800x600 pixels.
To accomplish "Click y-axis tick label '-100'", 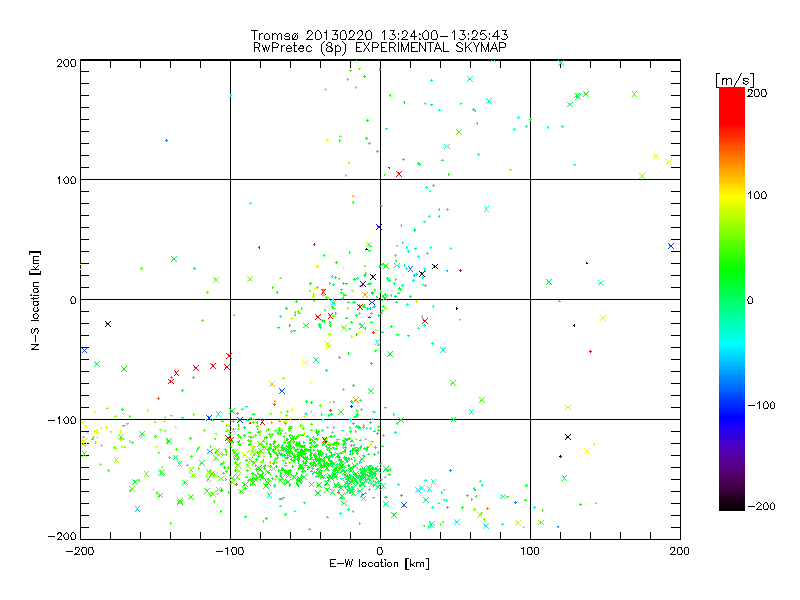I will tap(62, 420).
